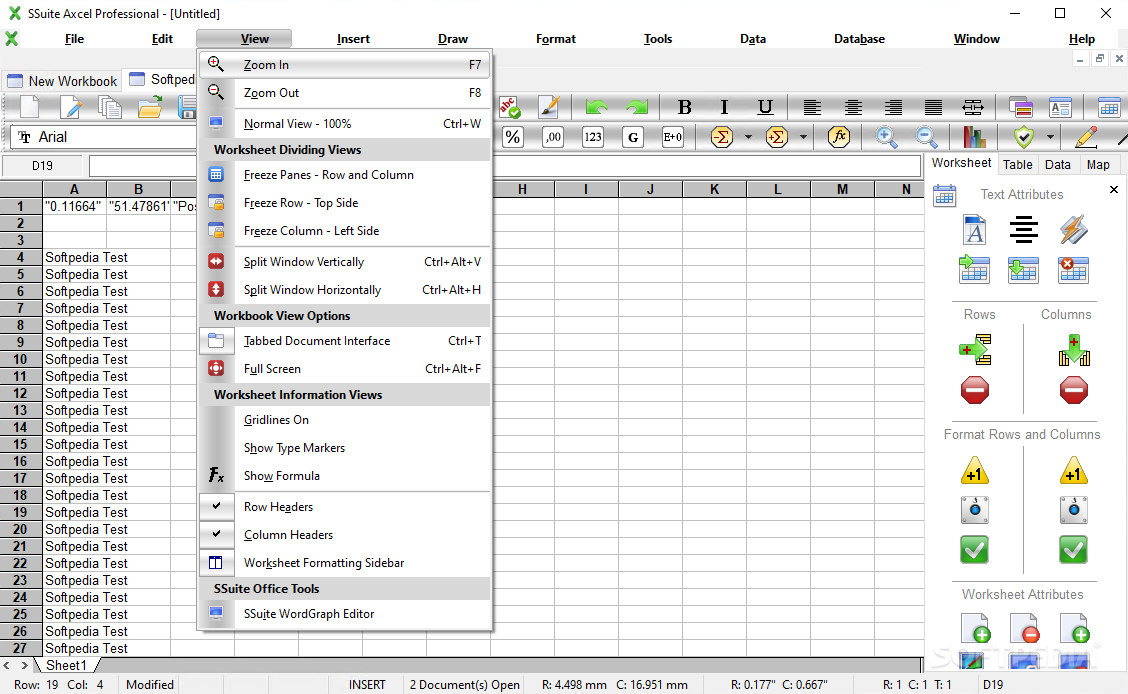Click the Redo green arrow icon

(x=637, y=107)
